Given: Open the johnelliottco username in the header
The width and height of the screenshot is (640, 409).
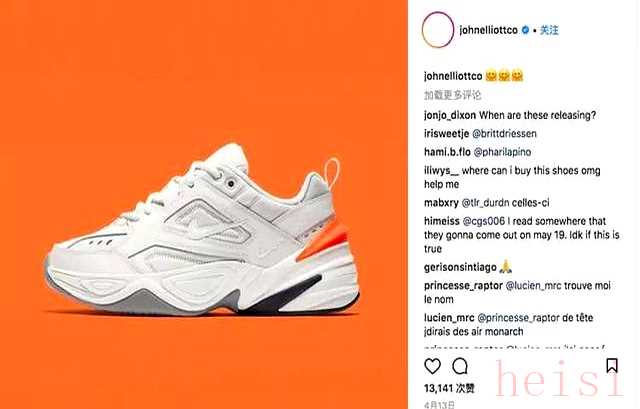Looking at the screenshot, I should tap(489, 30).
